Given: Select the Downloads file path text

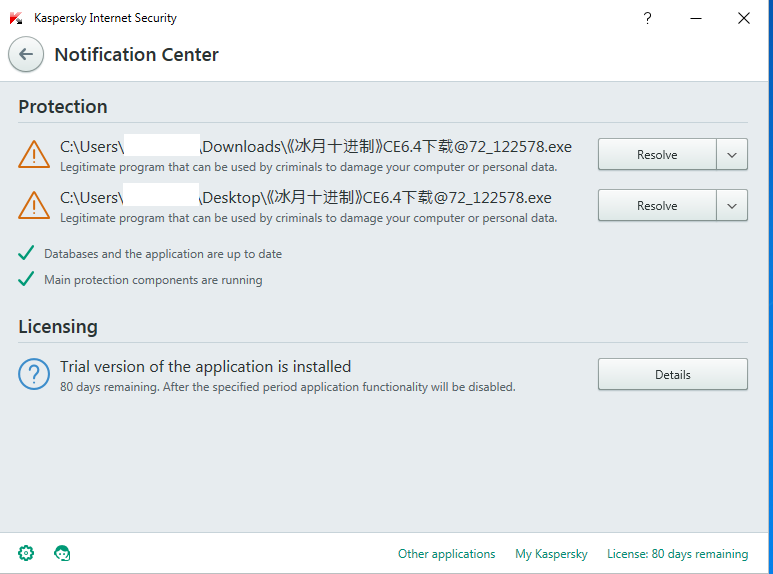Looking at the screenshot, I should [x=316, y=146].
